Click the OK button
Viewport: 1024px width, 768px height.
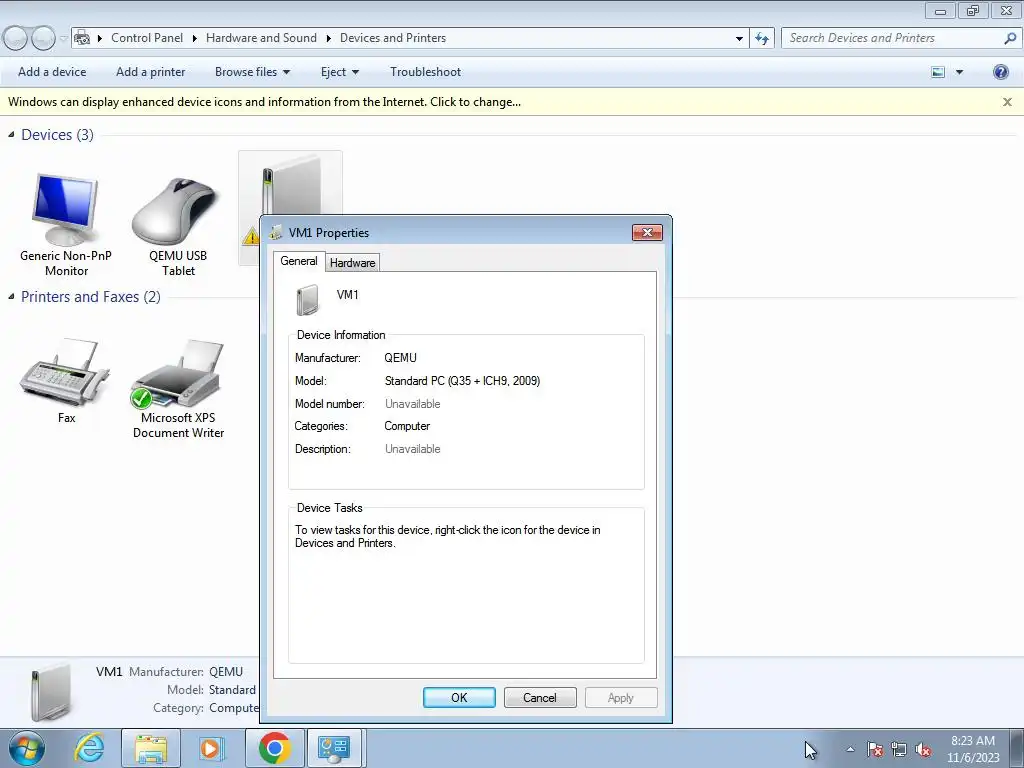tap(459, 697)
